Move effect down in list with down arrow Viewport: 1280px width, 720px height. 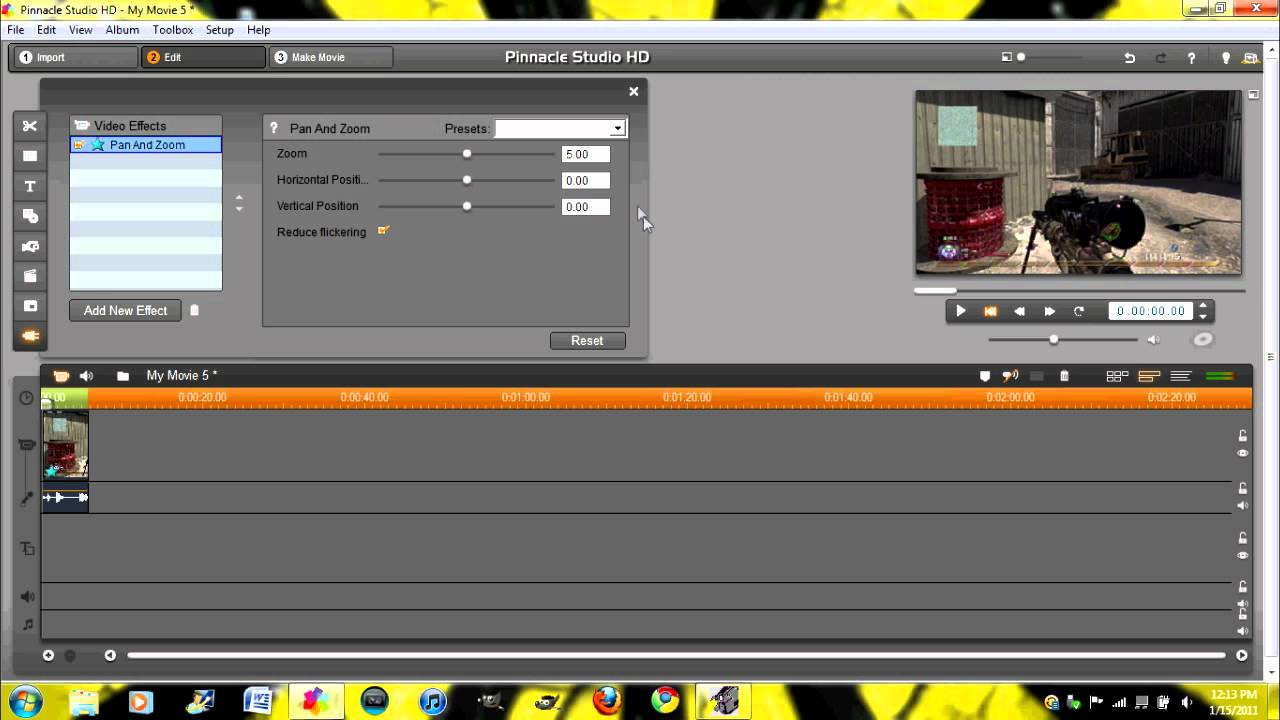[239, 208]
